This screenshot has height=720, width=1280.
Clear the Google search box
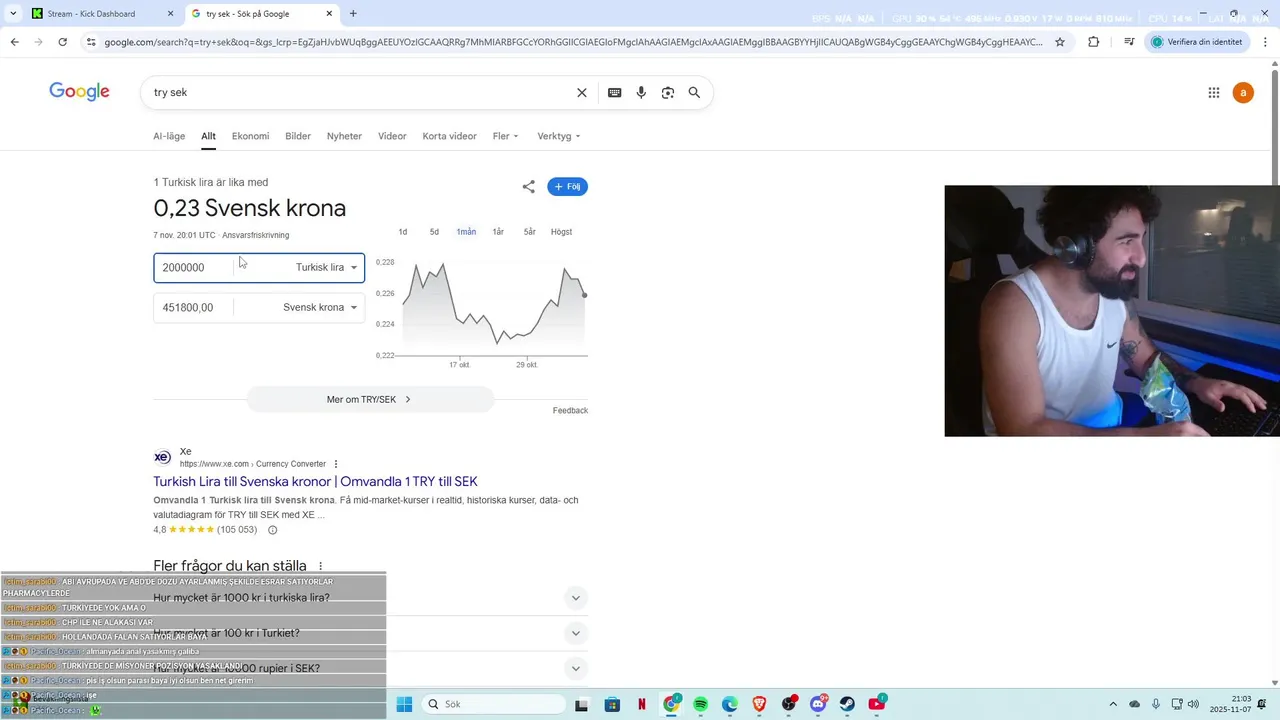coord(582,92)
